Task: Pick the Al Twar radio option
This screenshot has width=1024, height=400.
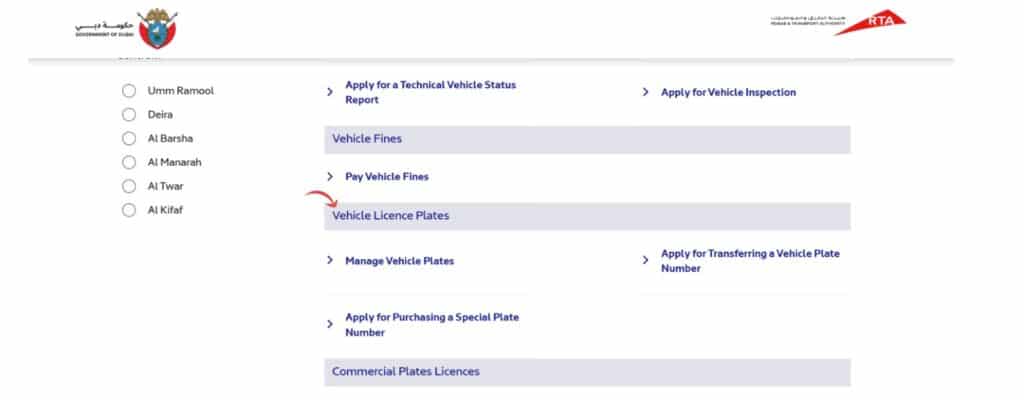Action: (x=129, y=186)
